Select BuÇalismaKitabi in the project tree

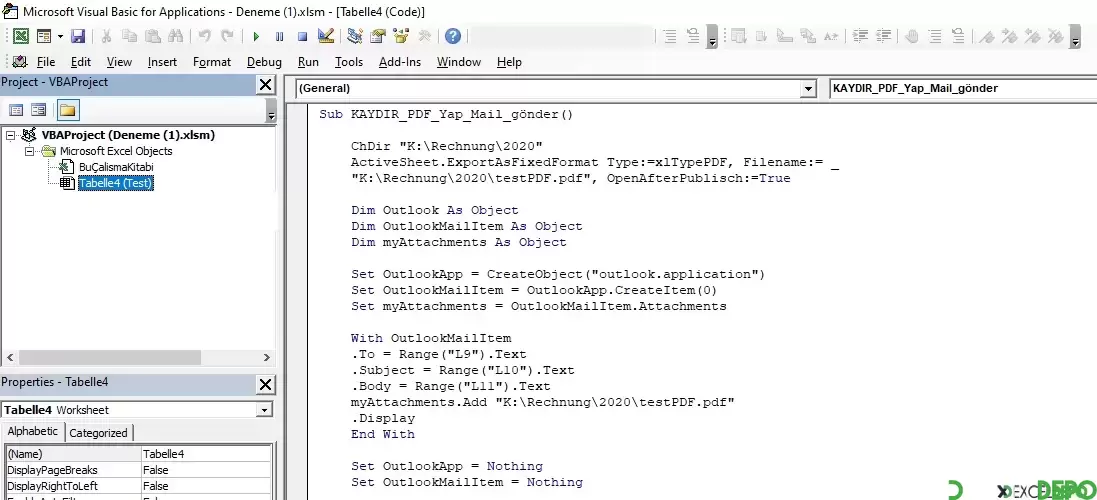pos(115,167)
